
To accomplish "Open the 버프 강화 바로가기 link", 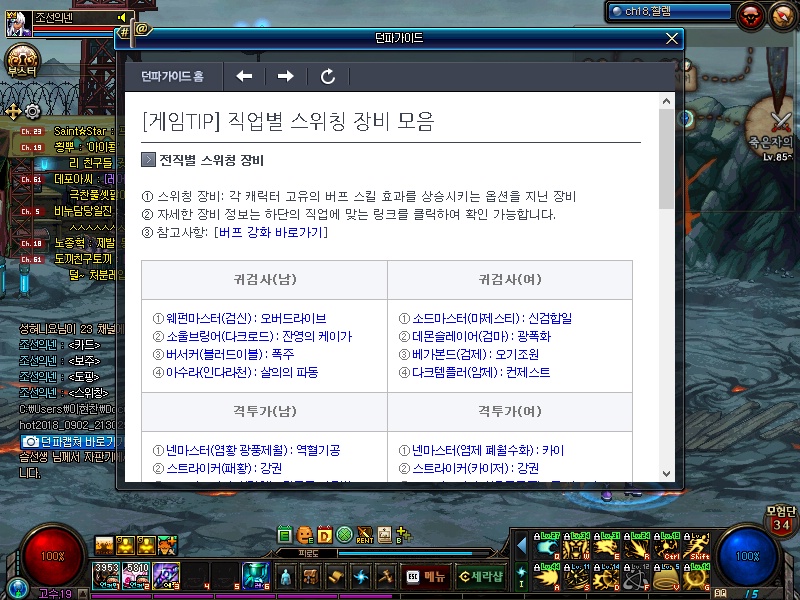I will [x=271, y=232].
